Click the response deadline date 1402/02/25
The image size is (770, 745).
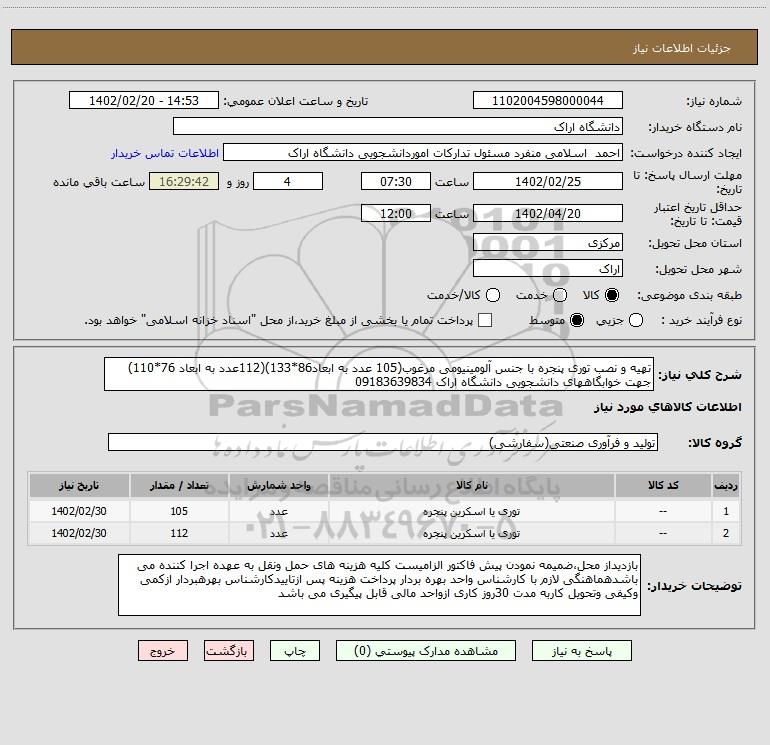(548, 181)
